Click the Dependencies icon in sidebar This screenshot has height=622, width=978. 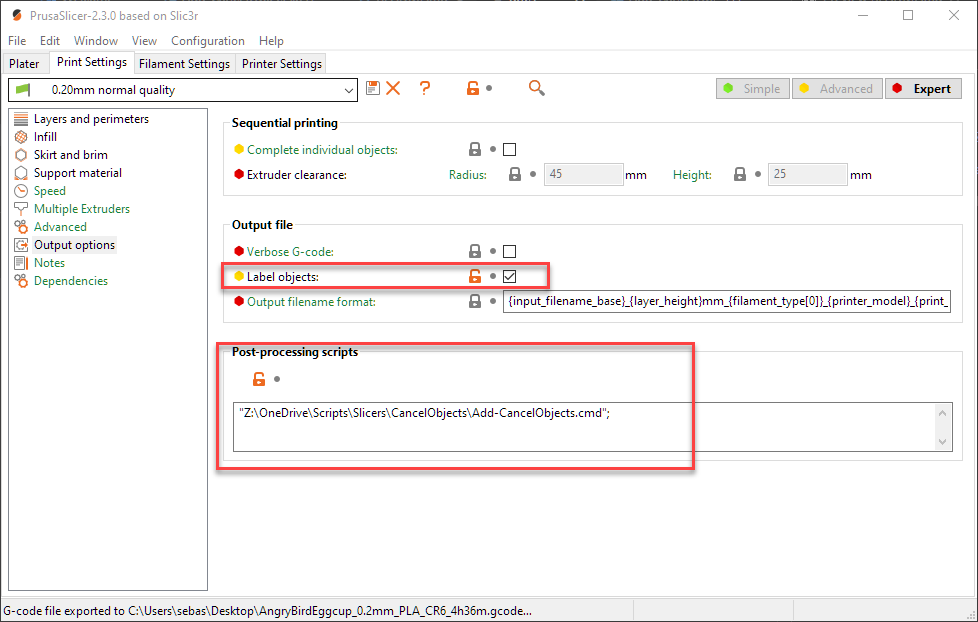pos(21,281)
